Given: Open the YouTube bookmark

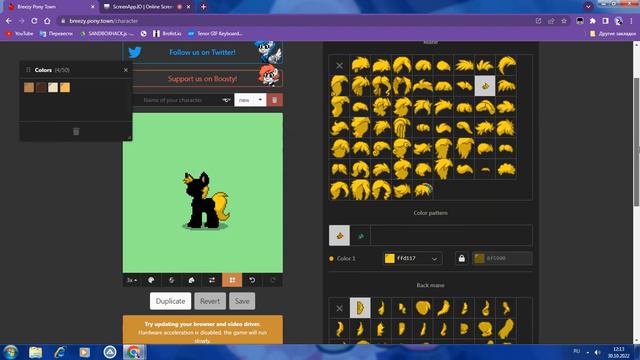Looking at the screenshot, I should (20, 33).
